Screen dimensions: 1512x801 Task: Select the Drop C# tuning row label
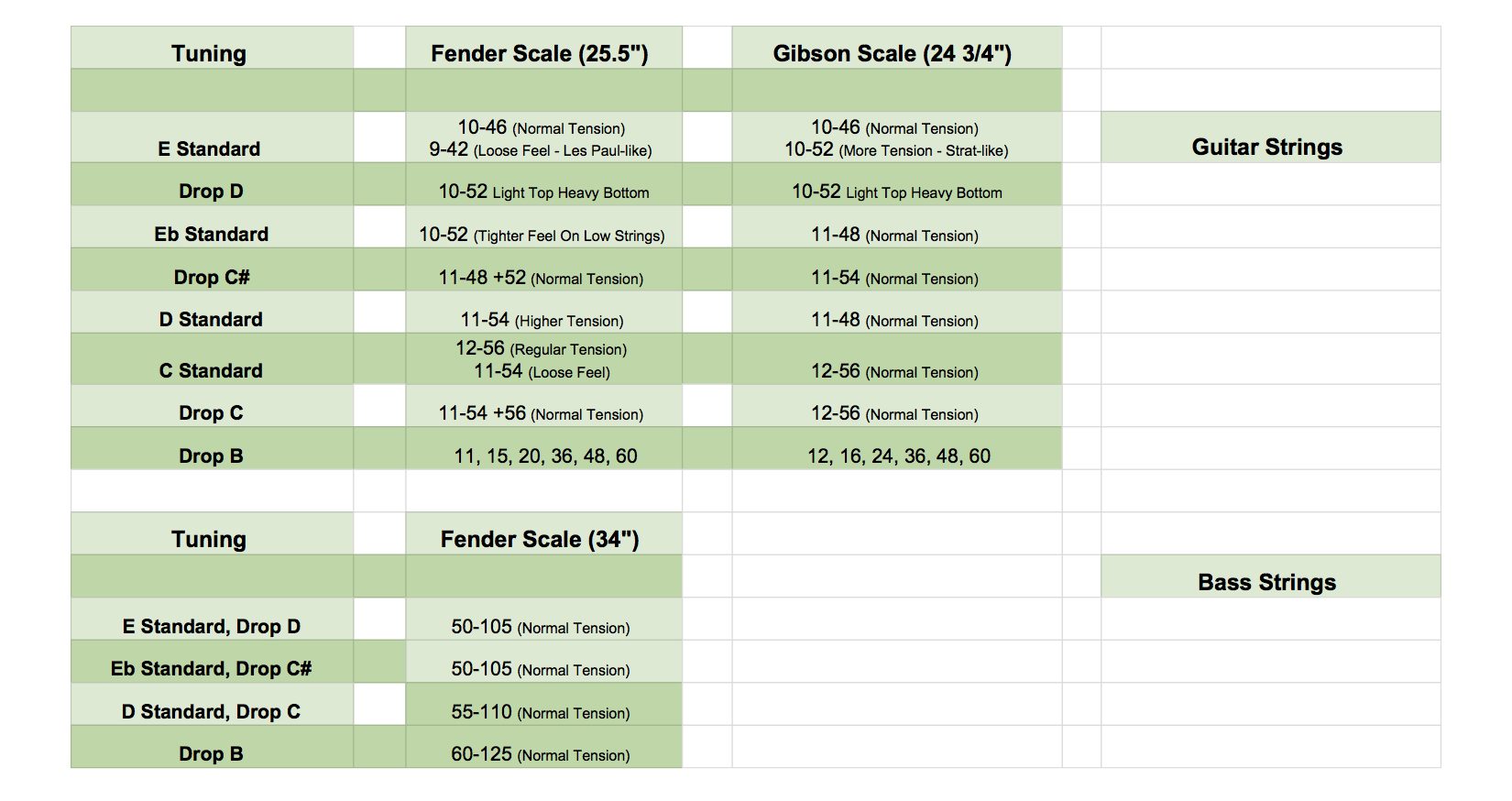tap(212, 269)
